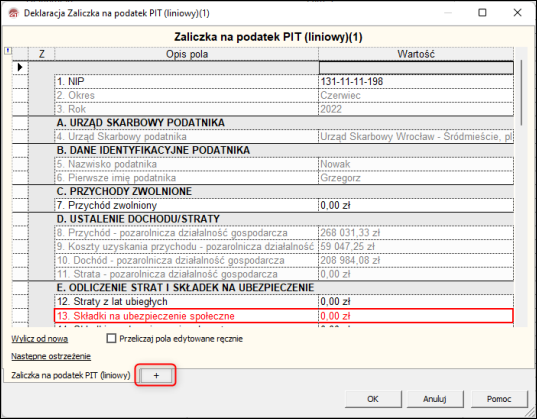Add new tab with the plus button

[x=156, y=375]
